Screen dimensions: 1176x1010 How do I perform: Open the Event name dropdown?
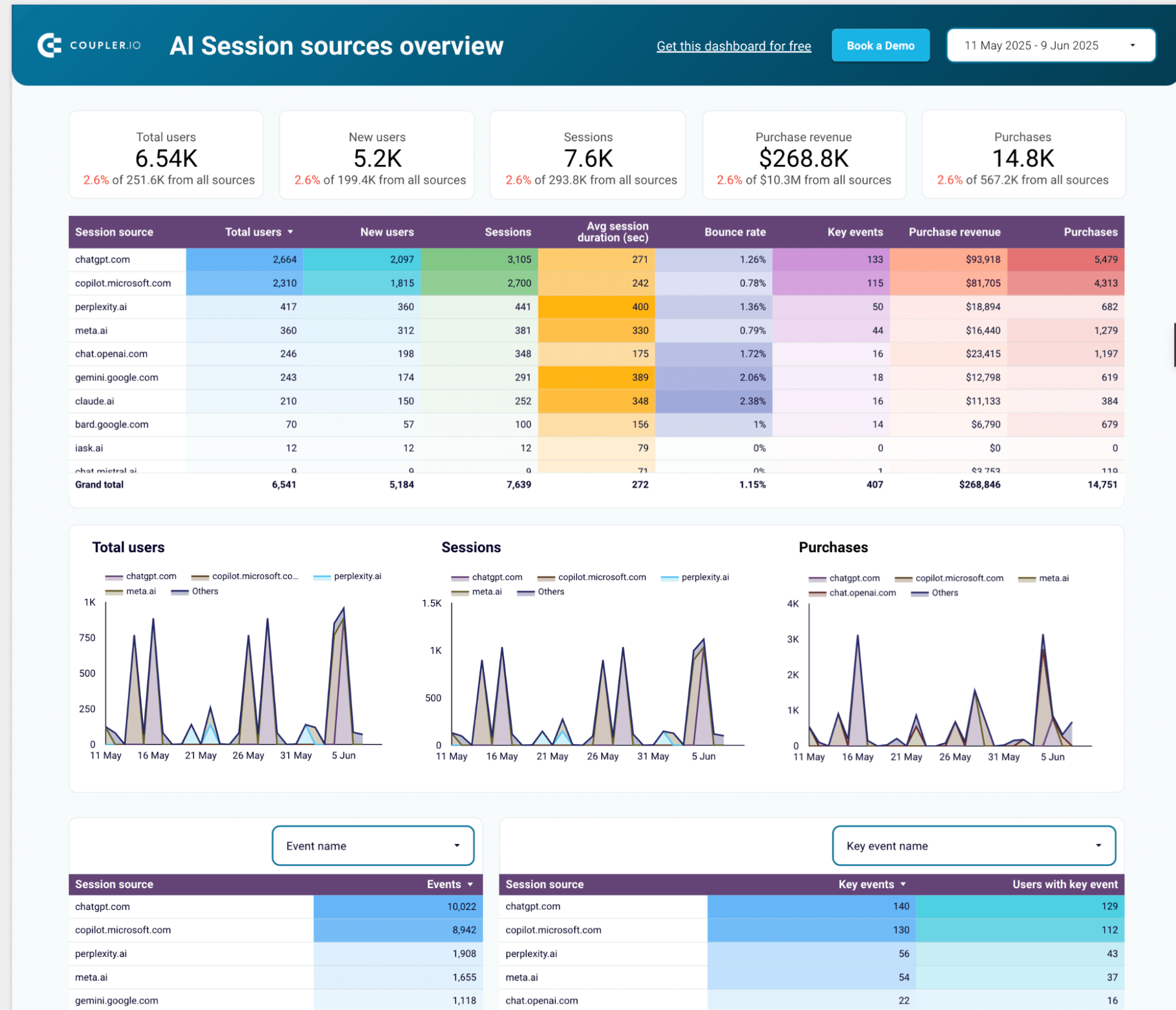point(373,846)
